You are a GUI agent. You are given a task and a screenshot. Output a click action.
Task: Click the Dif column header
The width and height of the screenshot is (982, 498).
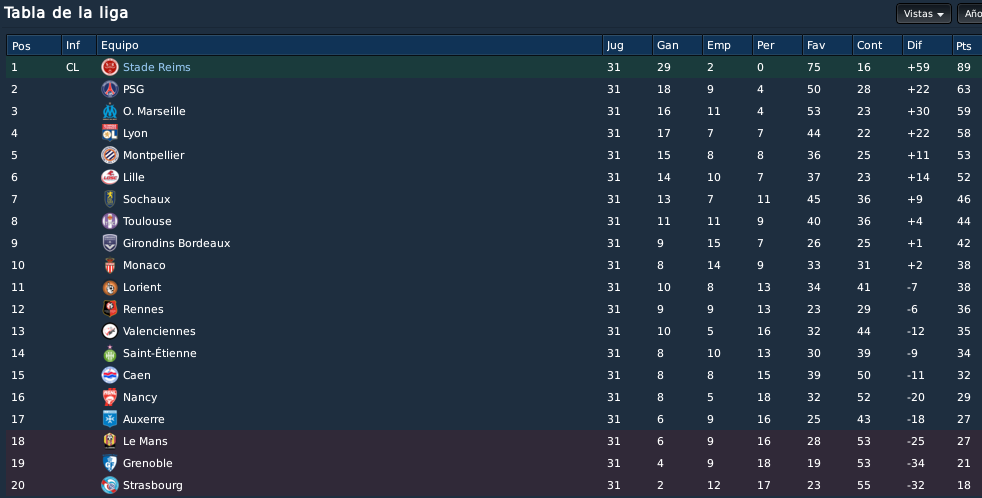pos(927,45)
